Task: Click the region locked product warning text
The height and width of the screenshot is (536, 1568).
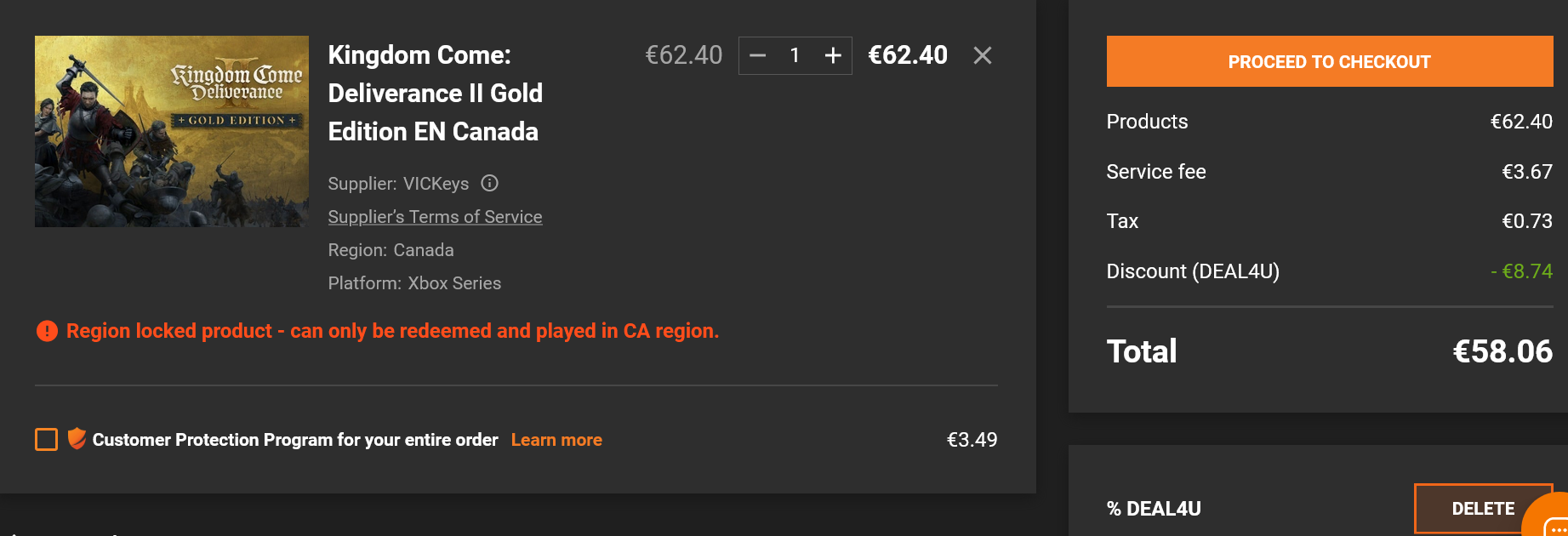Action: point(393,331)
